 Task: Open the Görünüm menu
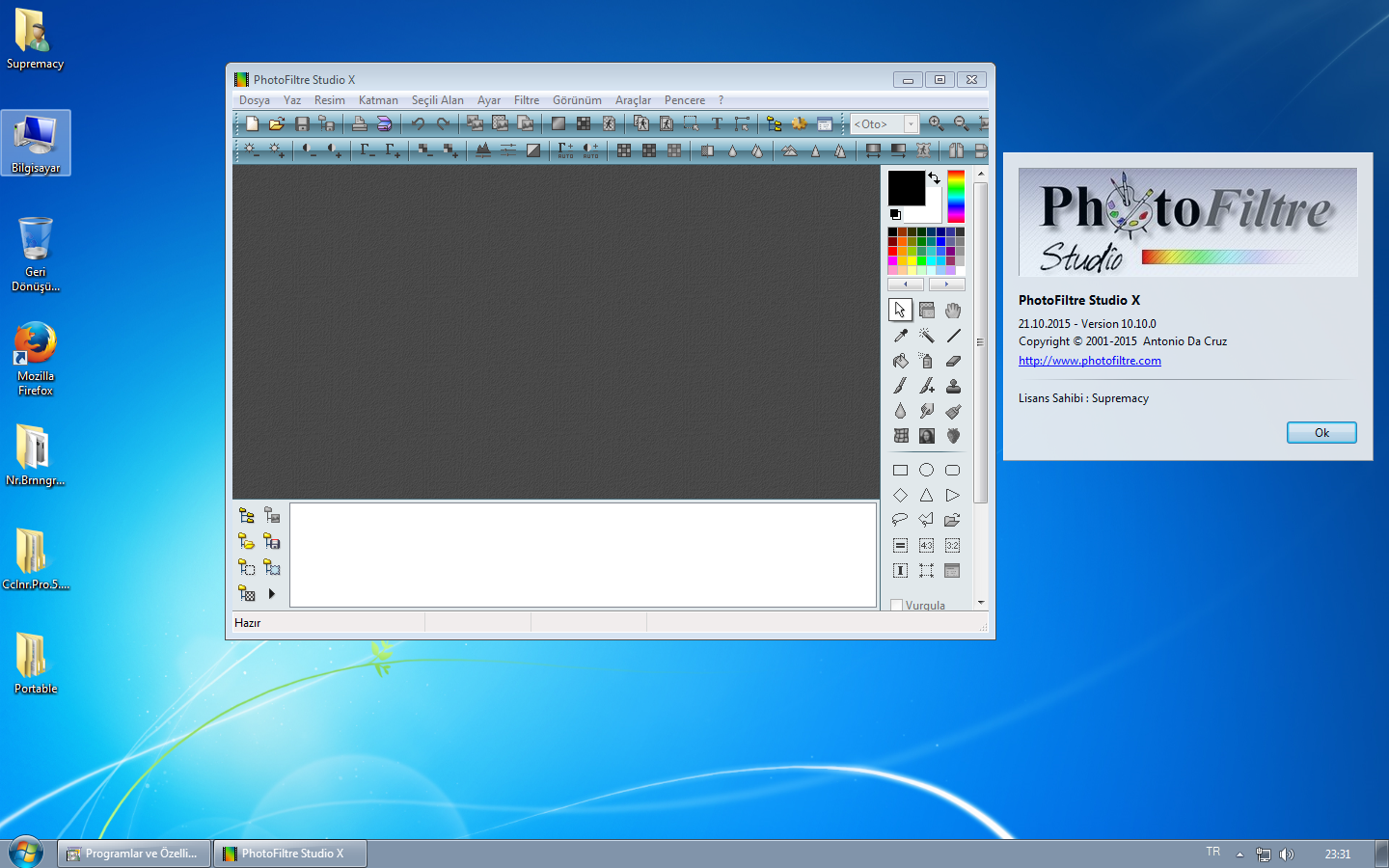click(x=577, y=100)
